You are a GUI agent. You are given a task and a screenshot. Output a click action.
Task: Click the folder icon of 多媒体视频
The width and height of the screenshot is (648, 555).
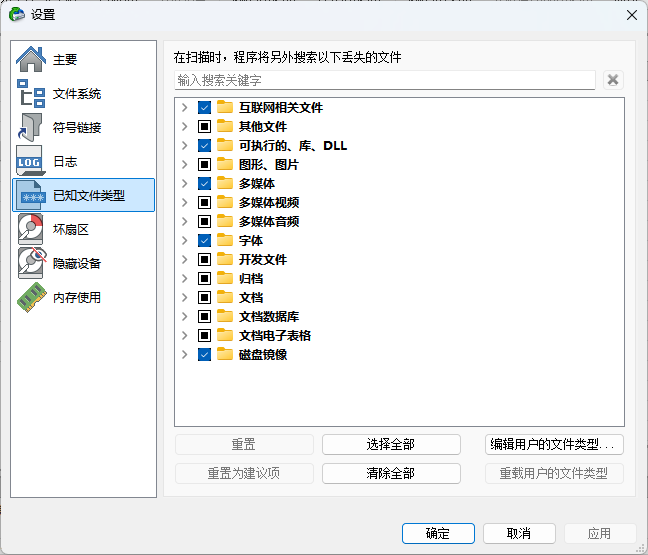pos(225,202)
